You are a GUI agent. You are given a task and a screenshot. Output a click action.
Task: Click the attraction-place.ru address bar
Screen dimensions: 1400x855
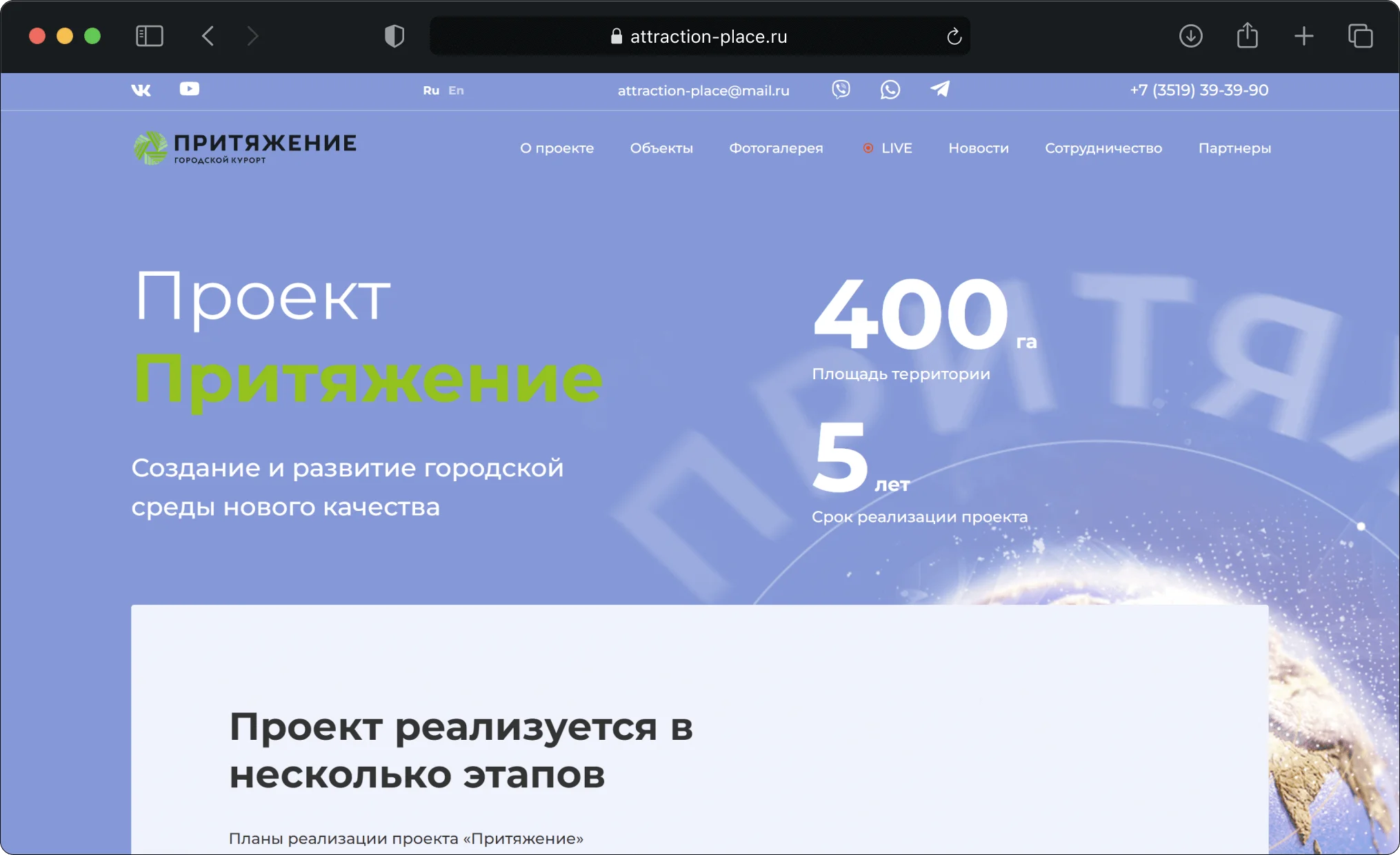pyautogui.click(x=700, y=36)
